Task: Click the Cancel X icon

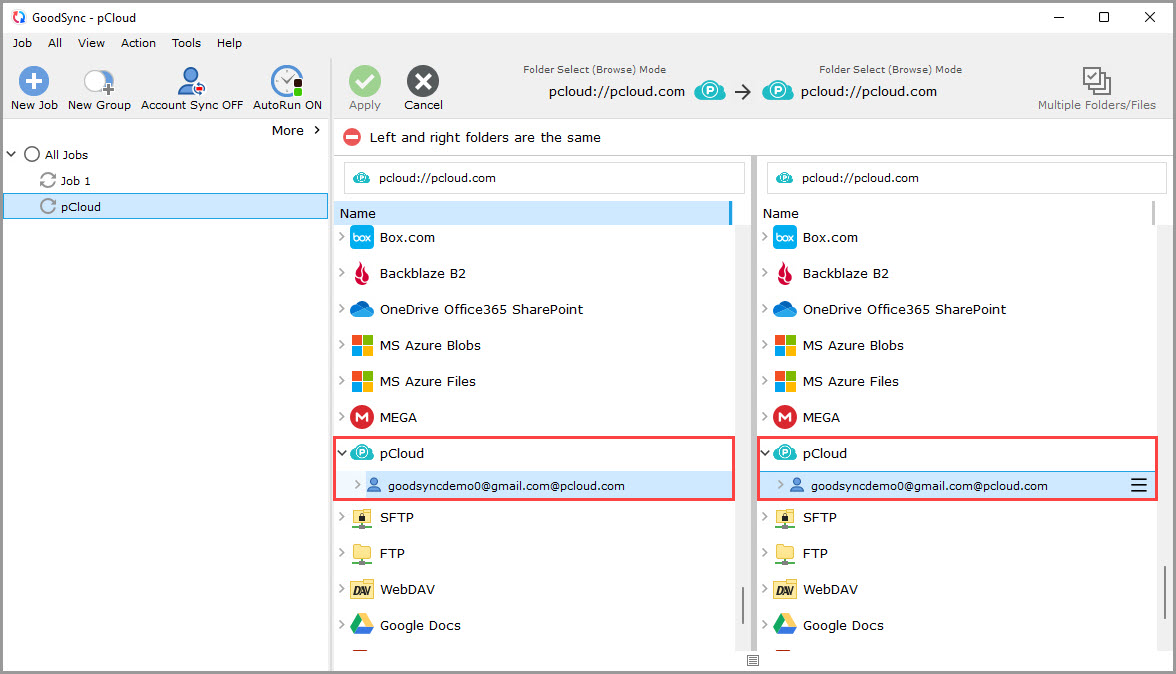Action: click(x=423, y=81)
